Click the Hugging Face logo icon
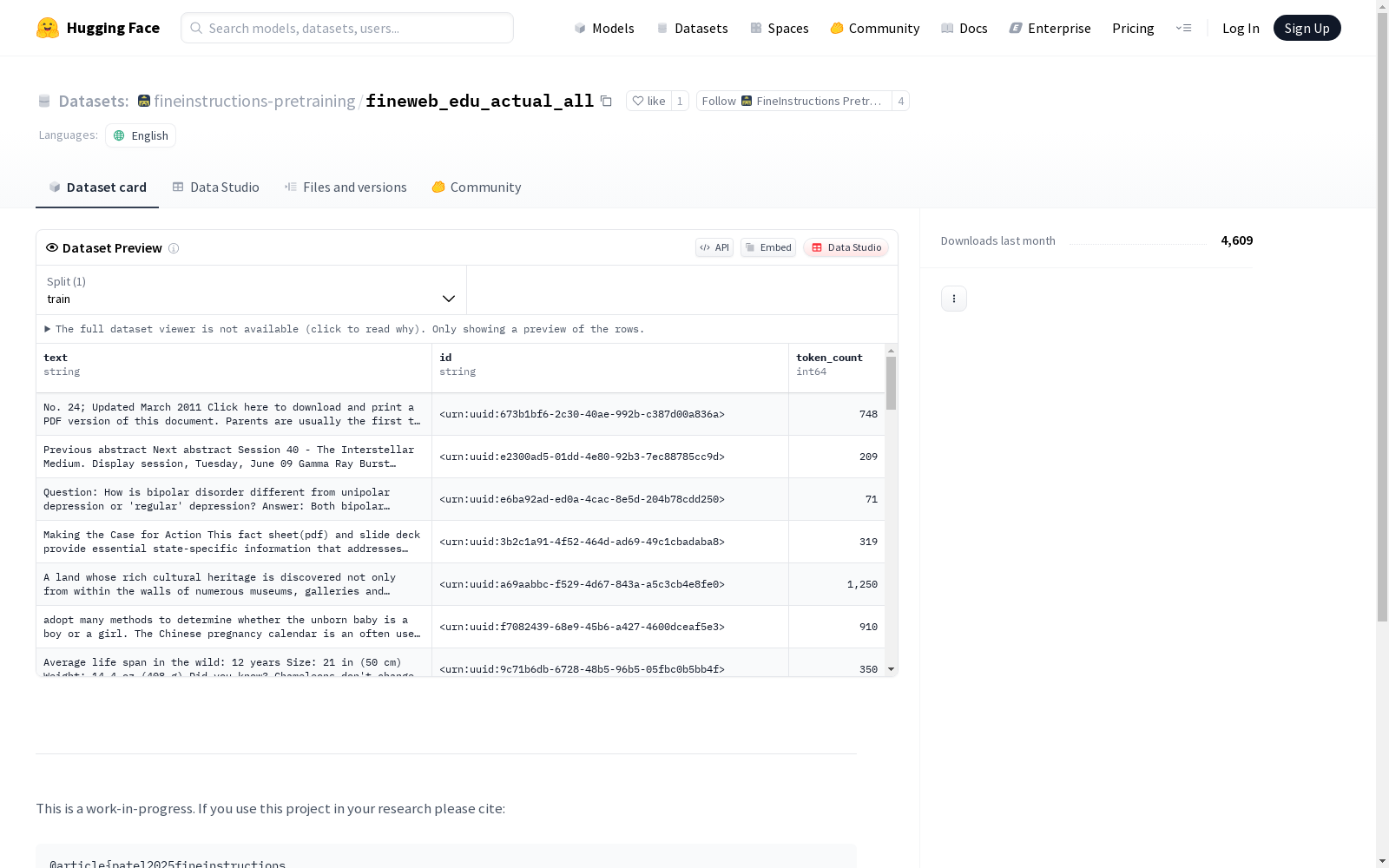This screenshot has height=868, width=1389. point(48,28)
